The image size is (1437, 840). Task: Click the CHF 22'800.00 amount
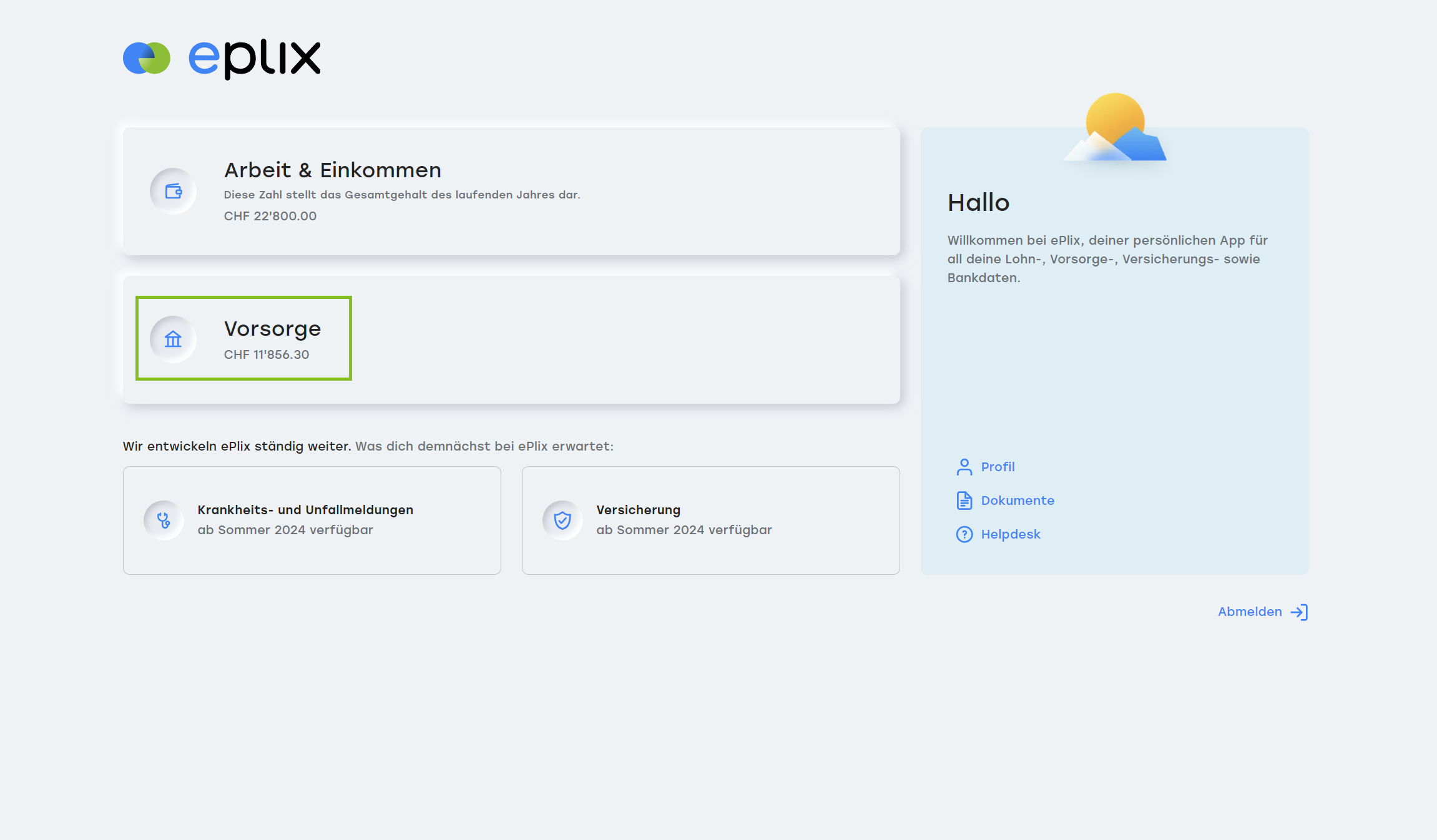[x=270, y=216]
